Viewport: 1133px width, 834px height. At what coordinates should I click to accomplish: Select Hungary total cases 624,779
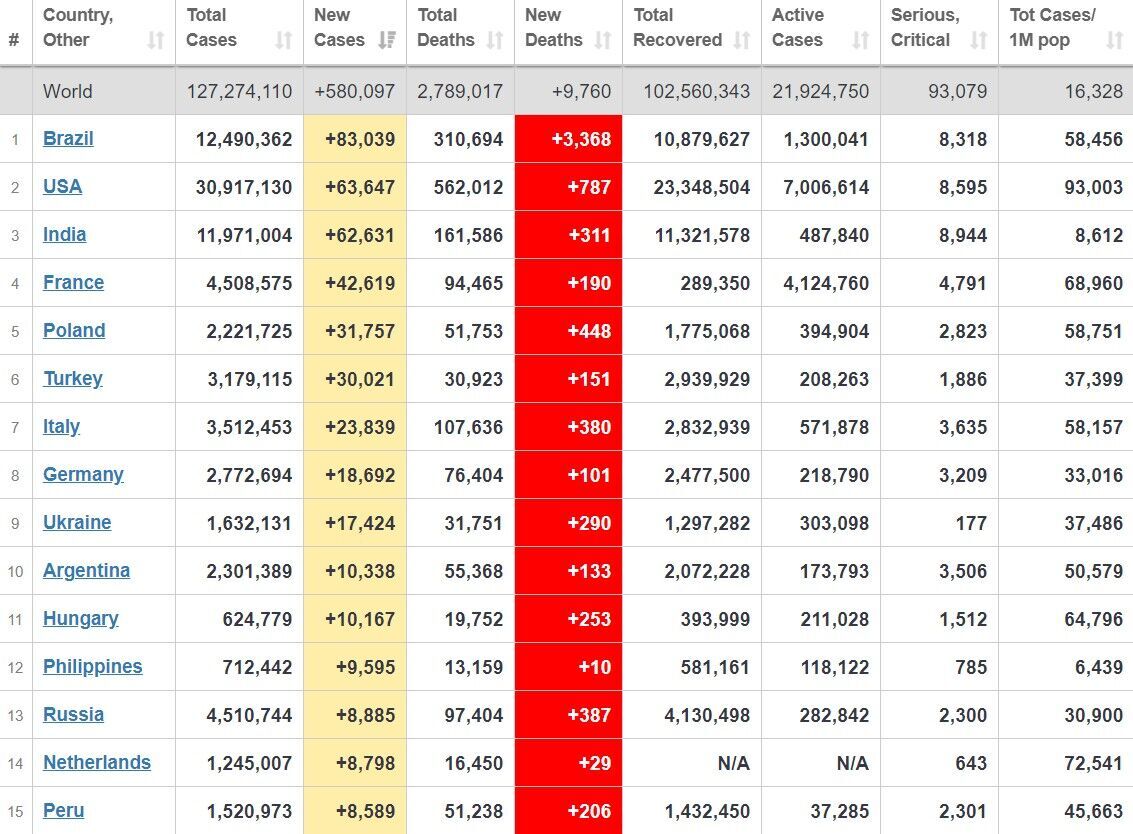pos(257,619)
